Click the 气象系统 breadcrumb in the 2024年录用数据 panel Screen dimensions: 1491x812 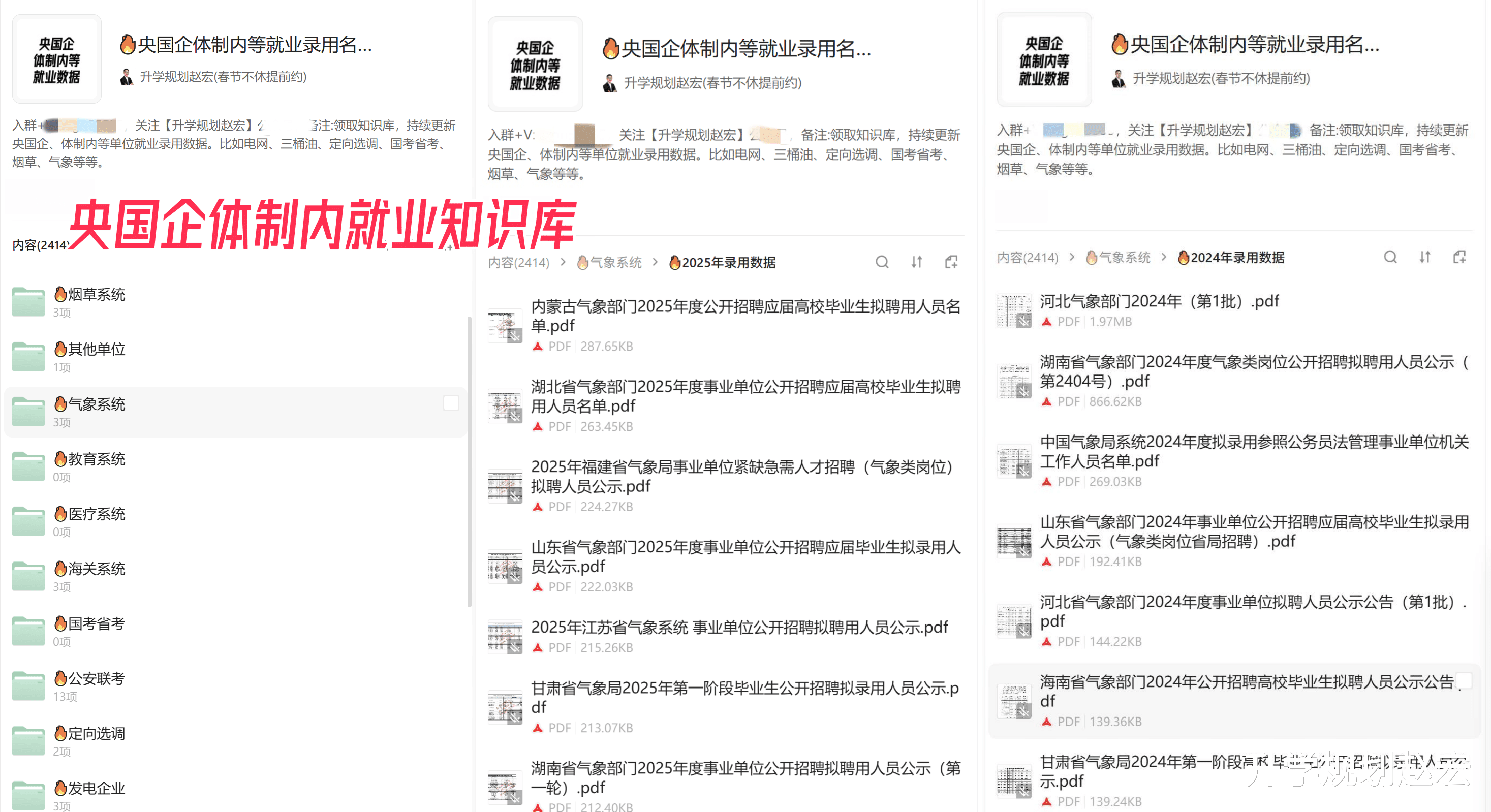pyautogui.click(x=1119, y=258)
